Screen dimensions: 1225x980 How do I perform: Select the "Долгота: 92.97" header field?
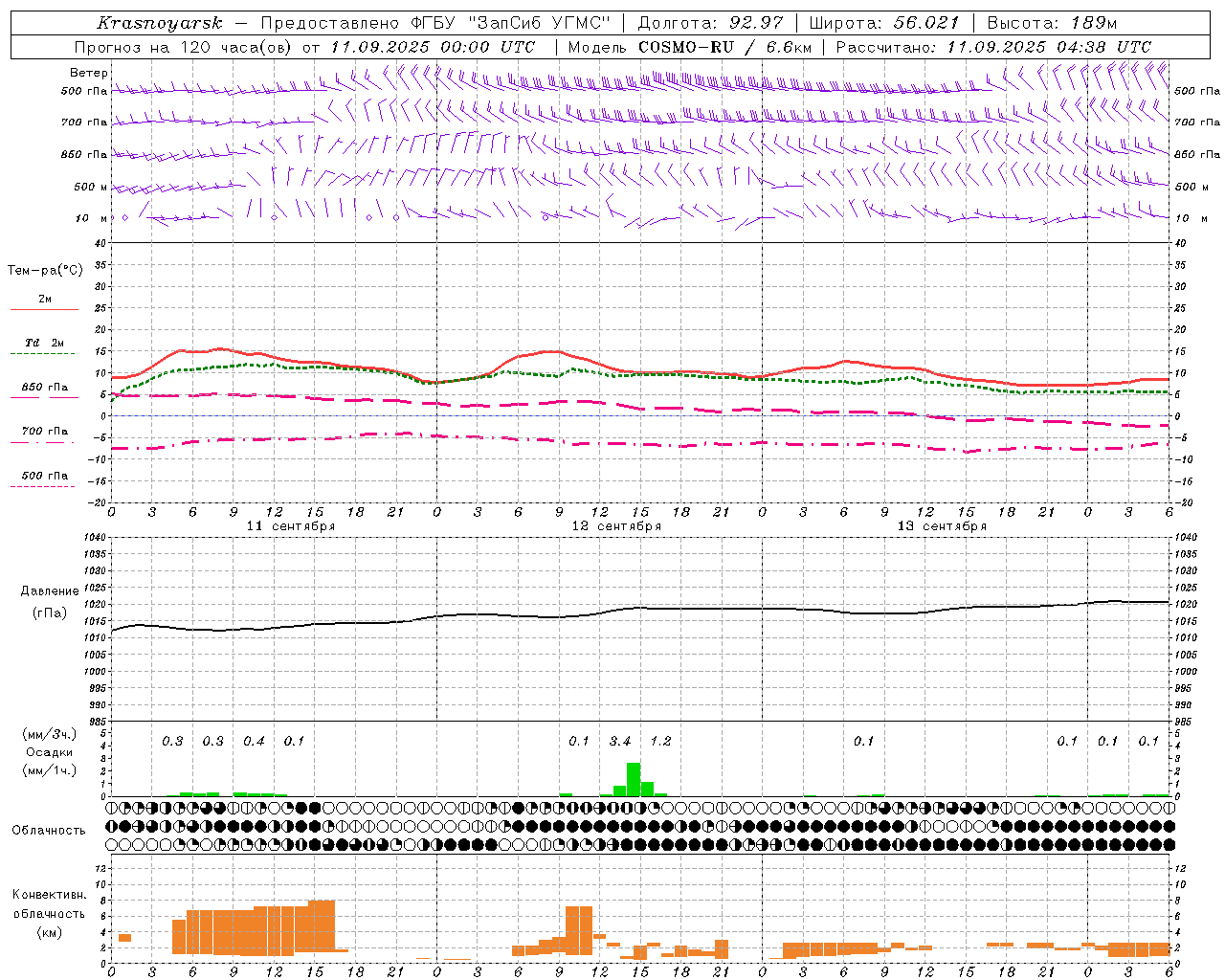click(x=710, y=23)
